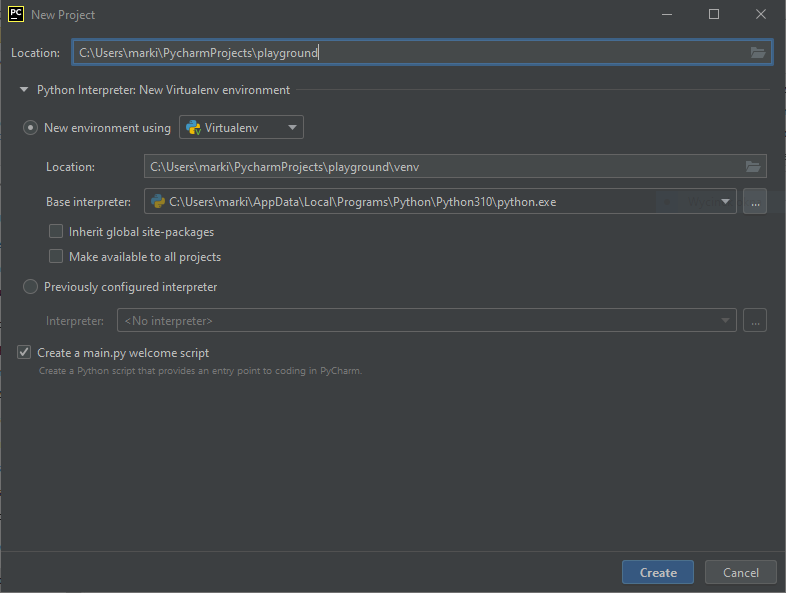Enable Inherit global site-packages
Viewport: 786px width, 593px height.
click(56, 232)
